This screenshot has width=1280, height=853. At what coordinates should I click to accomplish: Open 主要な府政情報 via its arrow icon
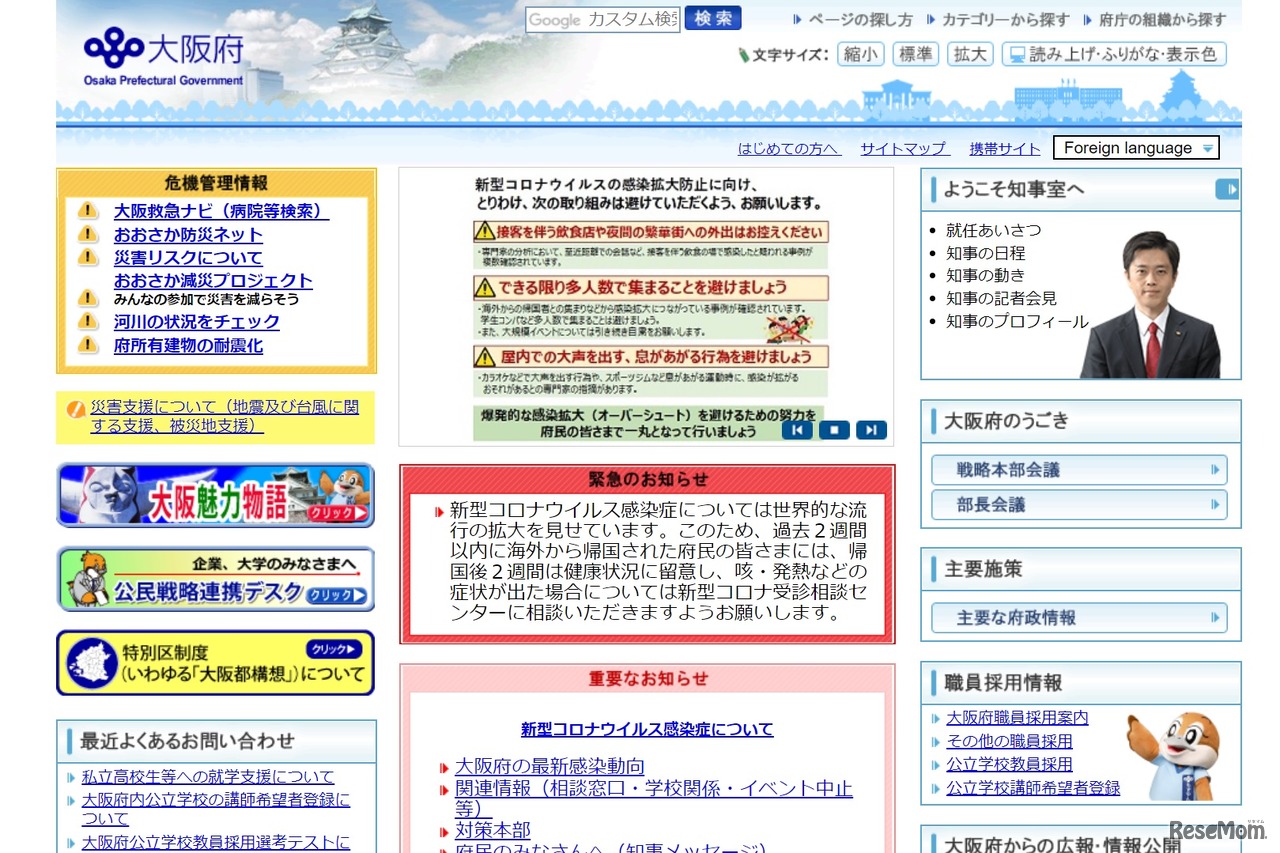coord(1215,617)
